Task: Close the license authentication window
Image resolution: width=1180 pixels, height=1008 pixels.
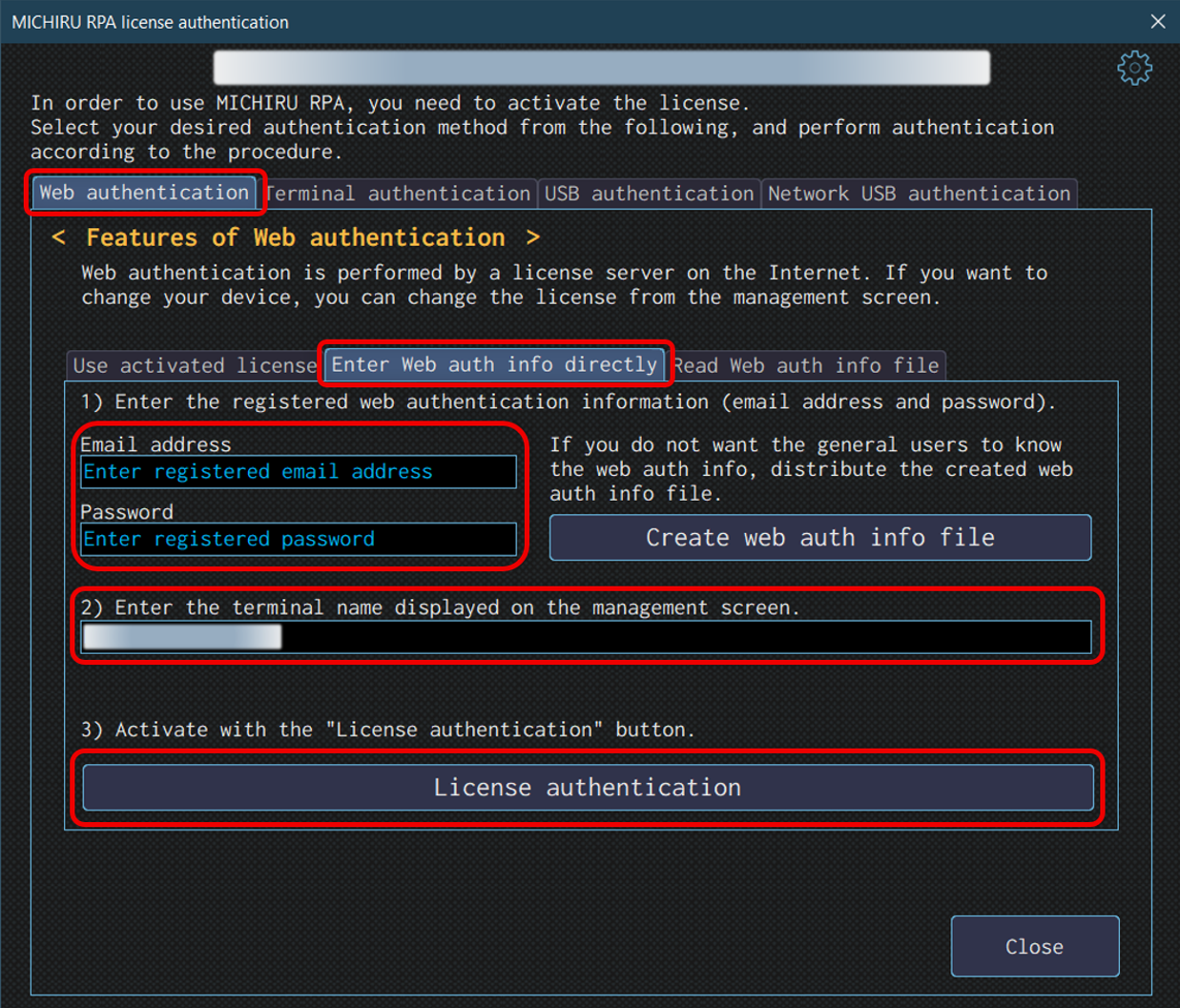Action: pyautogui.click(x=1158, y=21)
